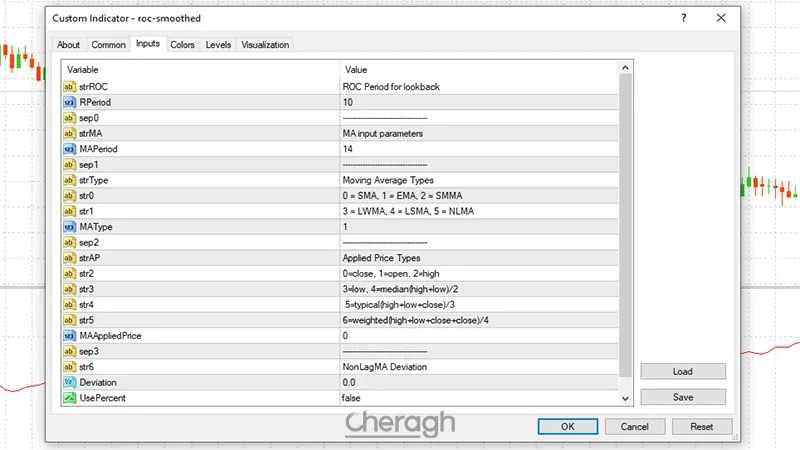Viewport: 800px width, 450px height.
Task: Go to the Levels tab
Action: click(218, 45)
